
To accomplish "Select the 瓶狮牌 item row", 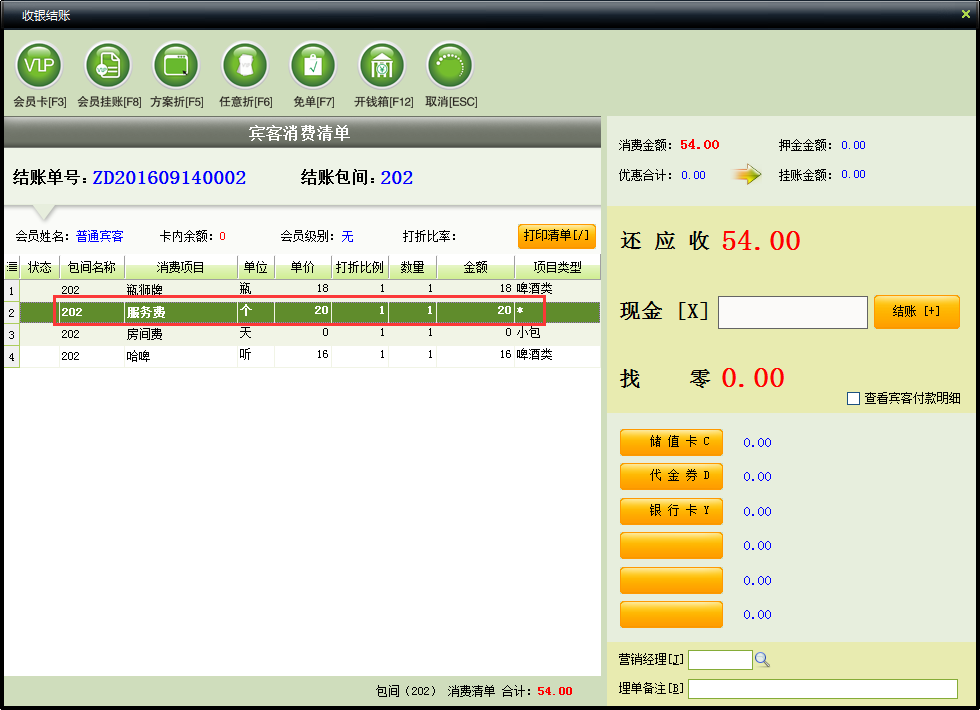I will click(x=302, y=289).
